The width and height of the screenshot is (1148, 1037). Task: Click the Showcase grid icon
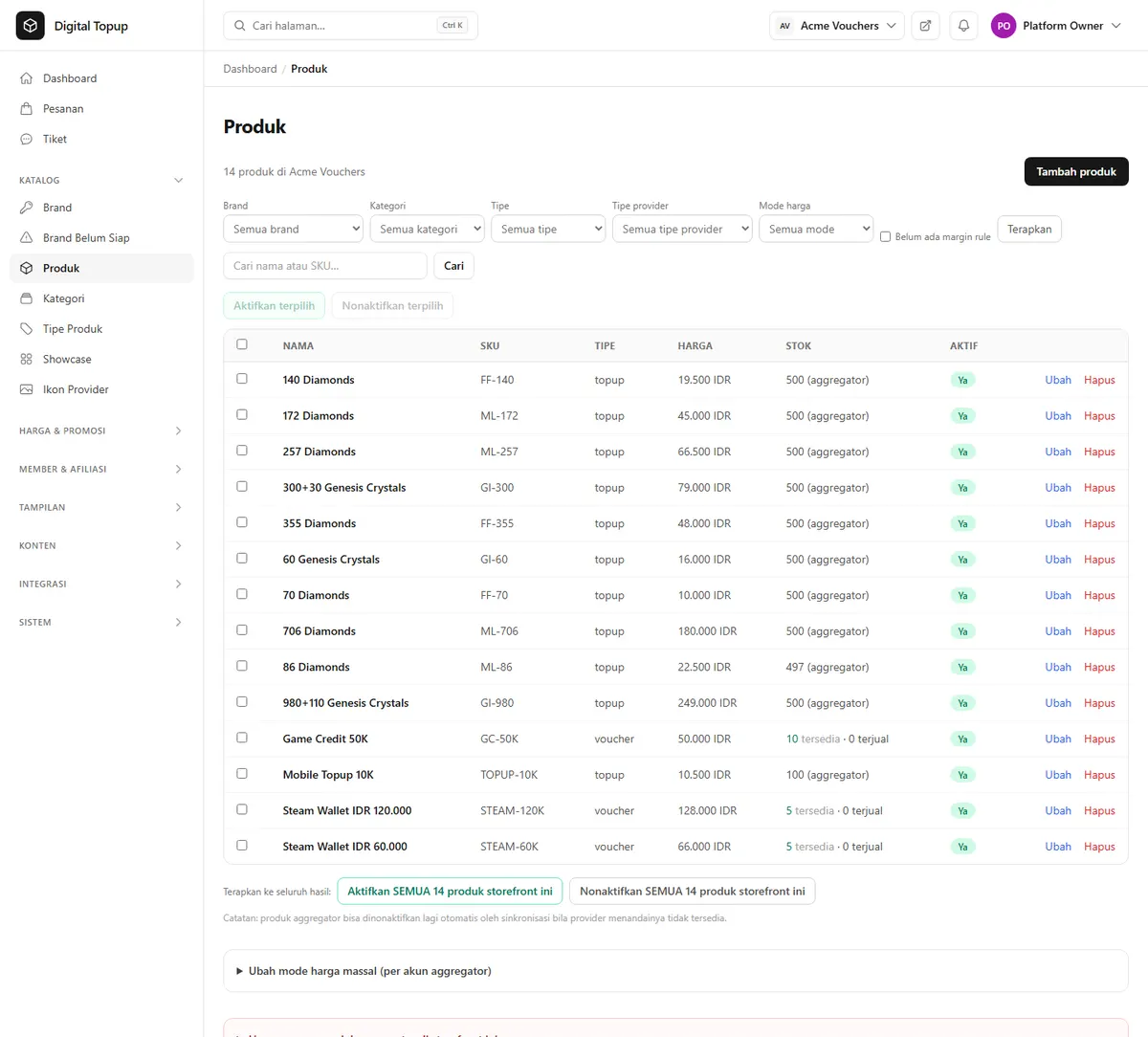(27, 359)
